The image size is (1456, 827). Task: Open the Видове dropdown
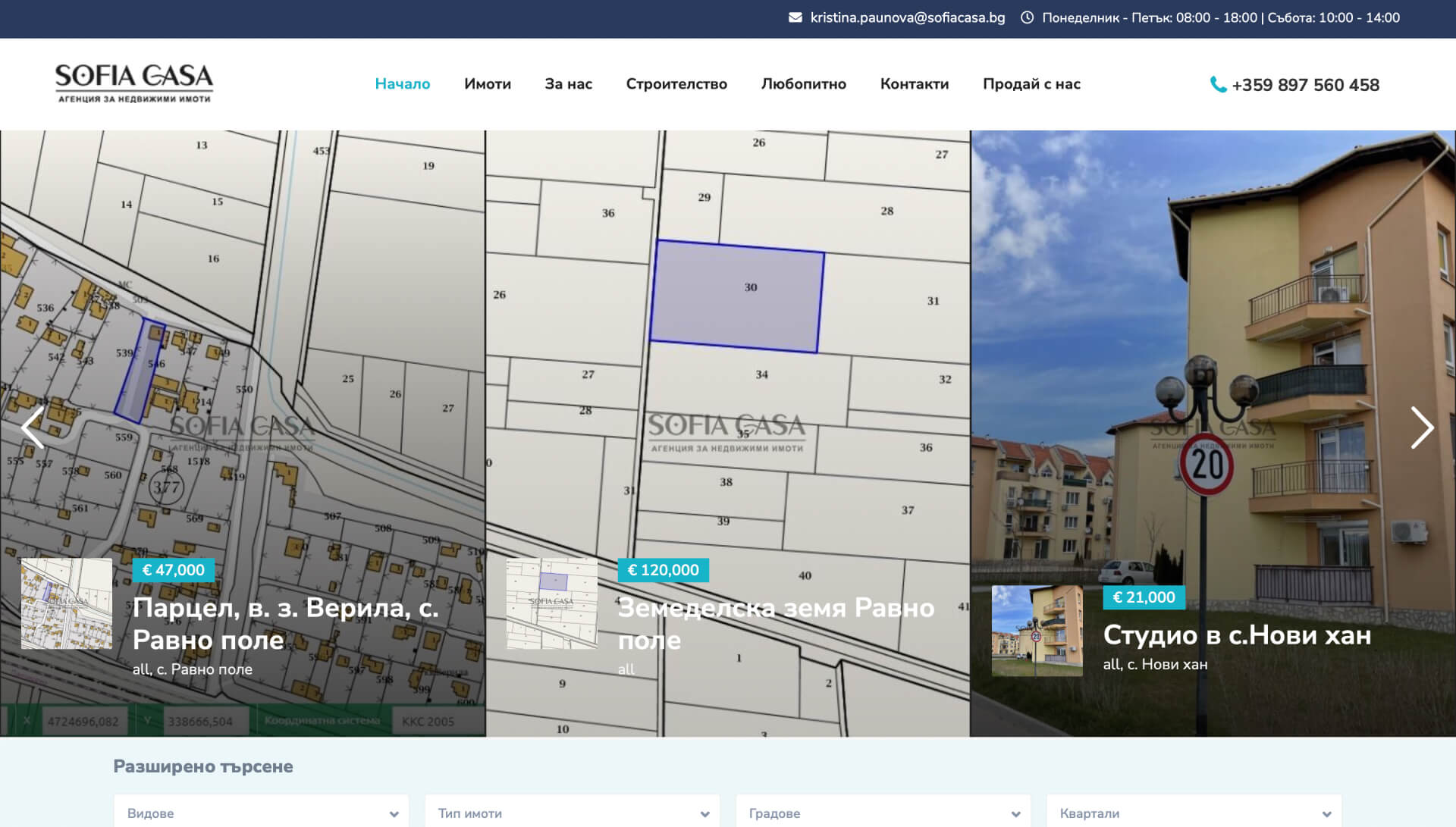(x=262, y=813)
